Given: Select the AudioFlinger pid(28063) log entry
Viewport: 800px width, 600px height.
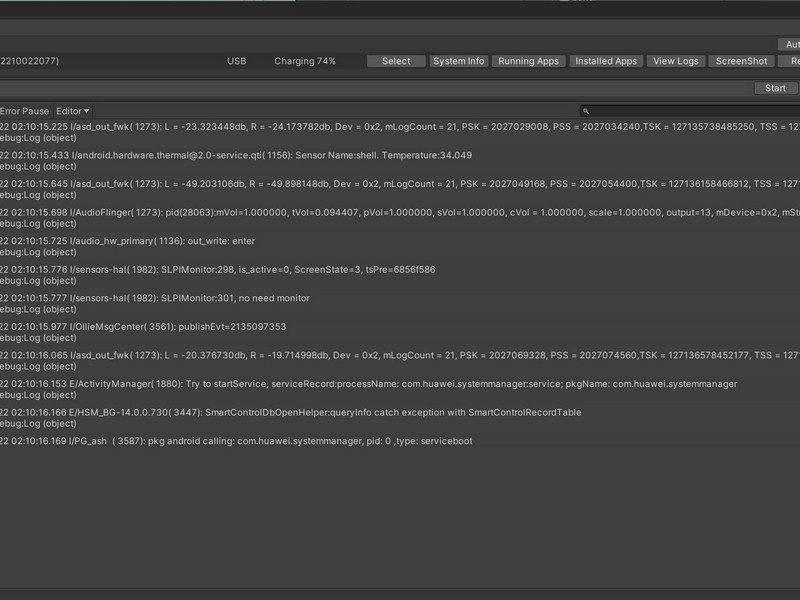Looking at the screenshot, I should pyautogui.click(x=400, y=218).
